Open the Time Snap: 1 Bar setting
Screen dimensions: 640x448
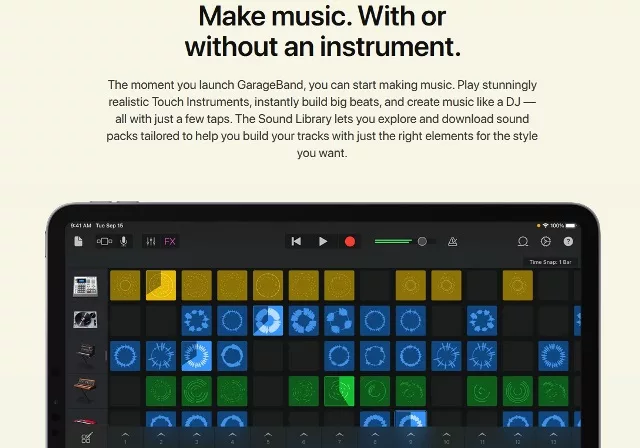(x=550, y=262)
